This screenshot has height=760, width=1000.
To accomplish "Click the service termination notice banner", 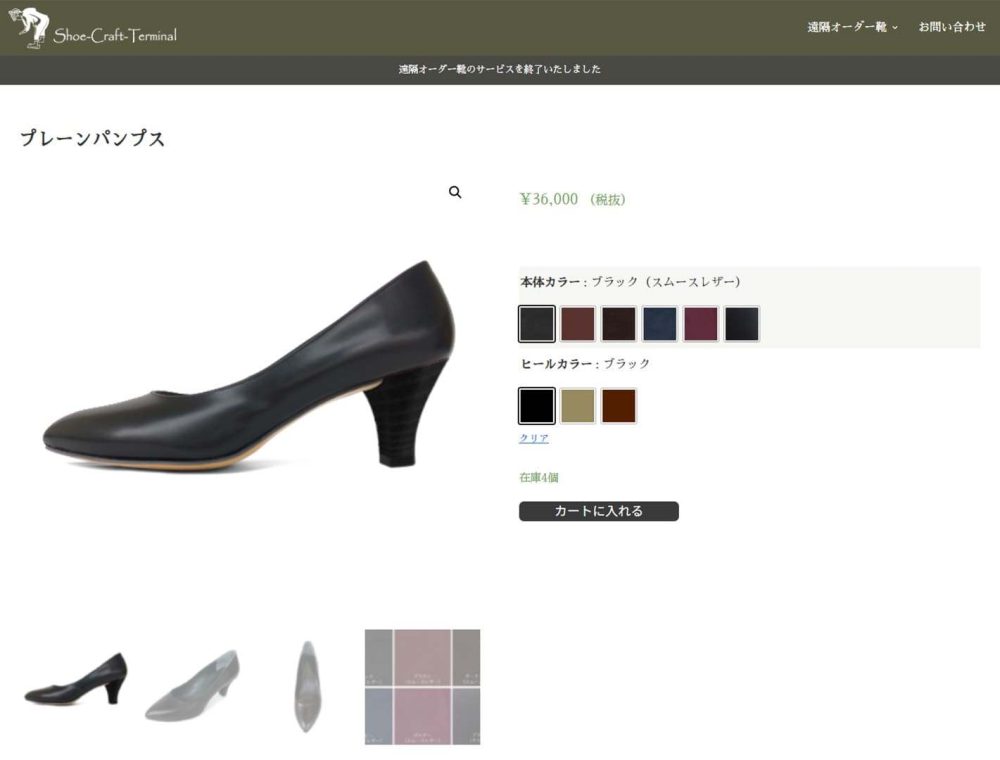I will (x=500, y=69).
